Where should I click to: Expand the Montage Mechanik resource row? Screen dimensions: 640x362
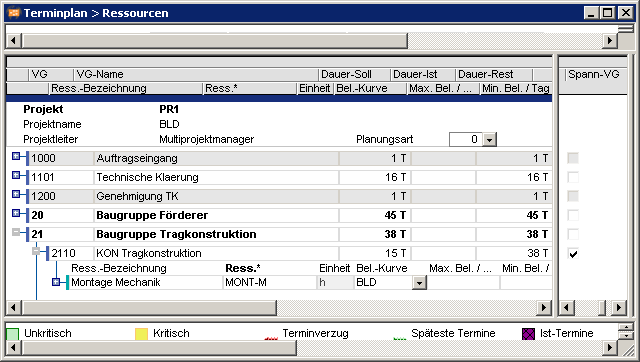56,282
